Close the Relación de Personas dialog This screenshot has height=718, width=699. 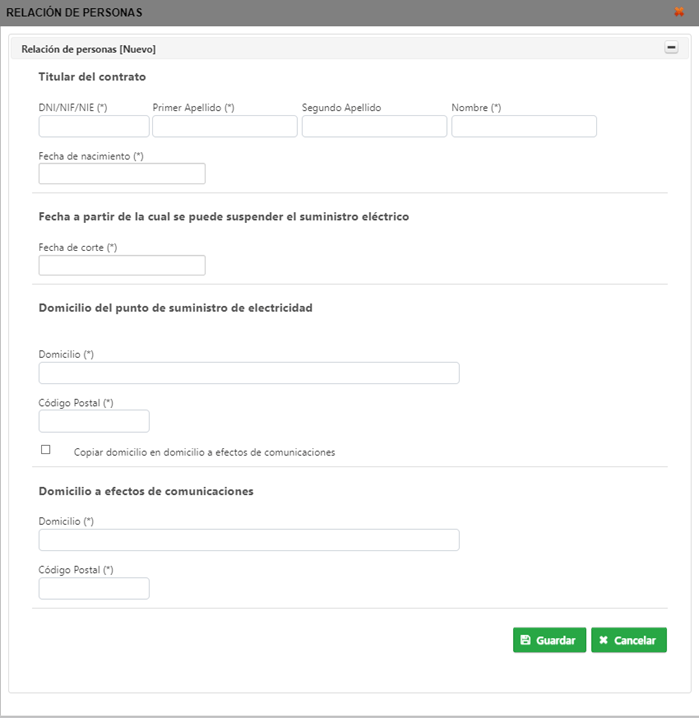(x=679, y=12)
